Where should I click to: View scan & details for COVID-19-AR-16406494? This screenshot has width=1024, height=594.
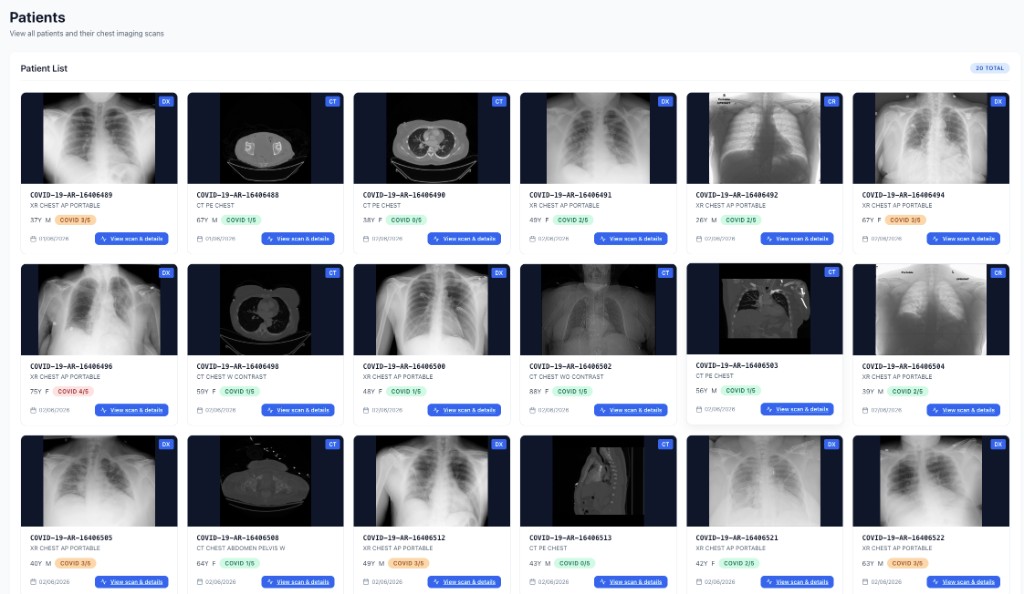(x=963, y=239)
